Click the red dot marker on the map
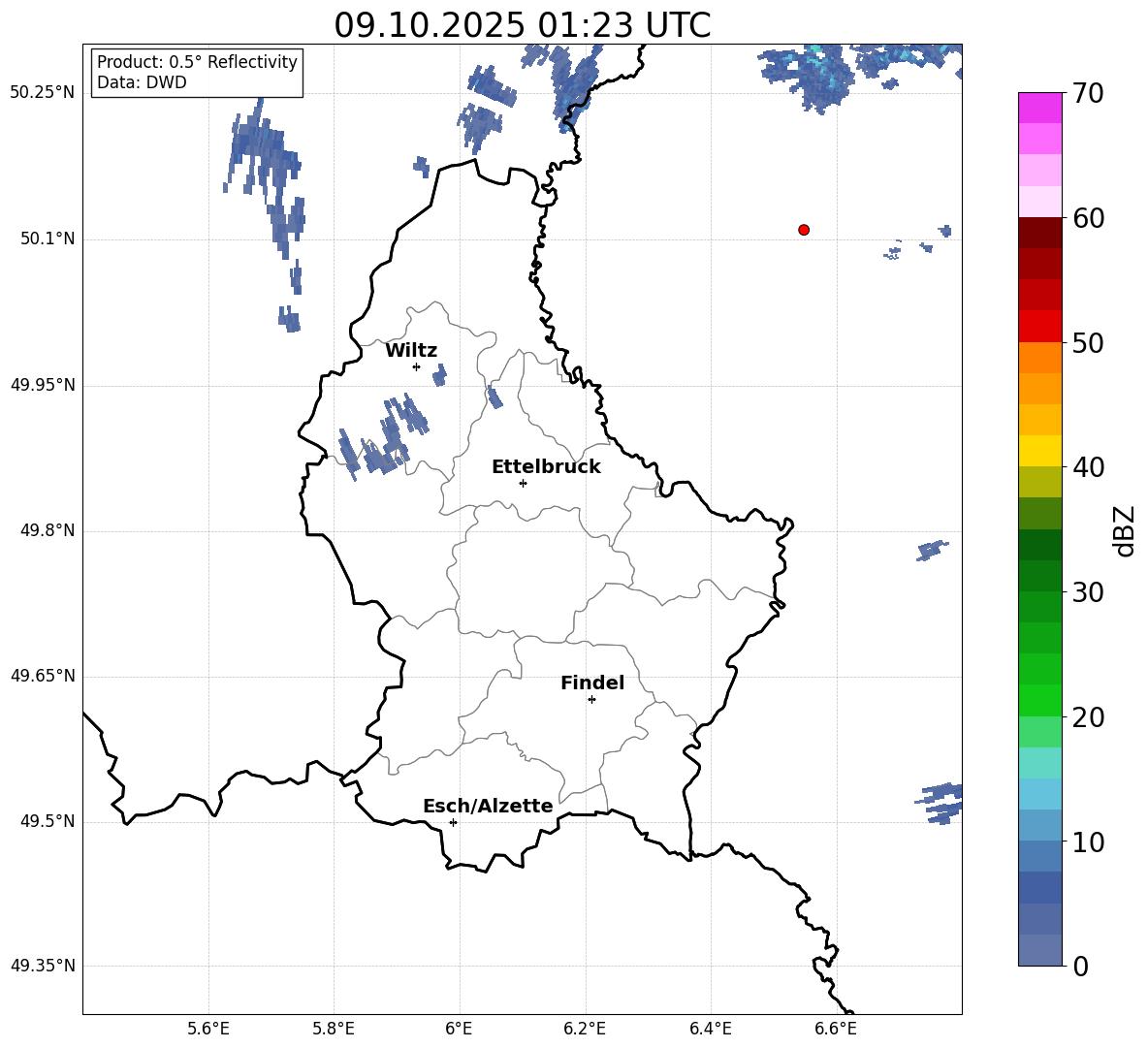The width and height of the screenshot is (1148, 1048). click(804, 230)
